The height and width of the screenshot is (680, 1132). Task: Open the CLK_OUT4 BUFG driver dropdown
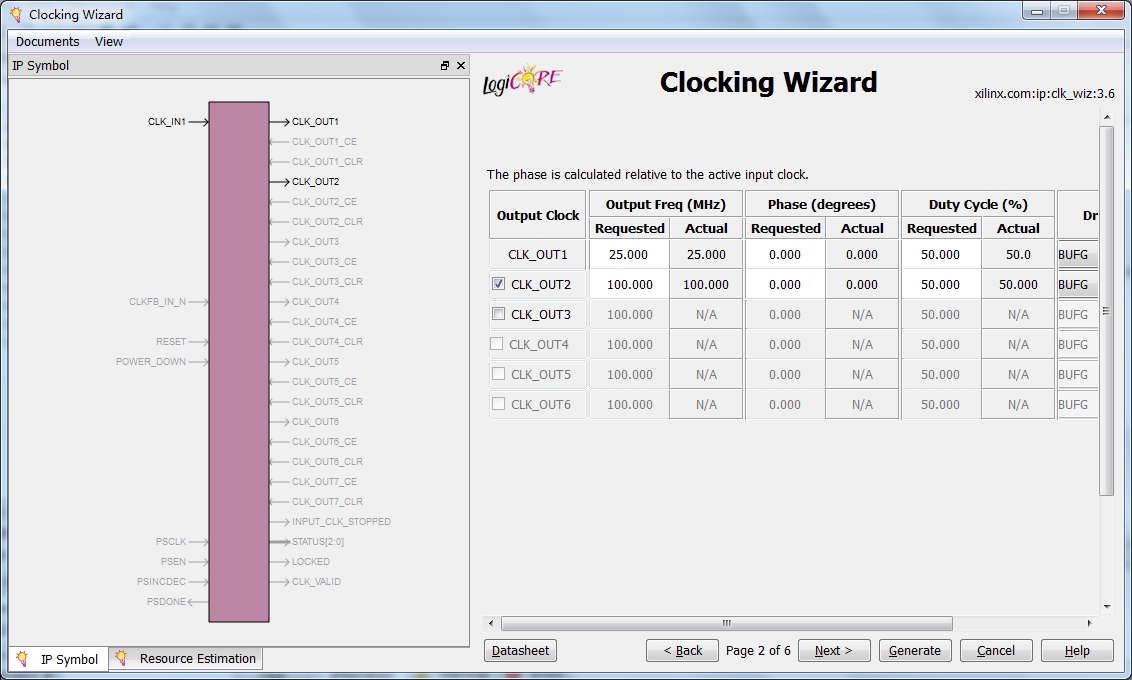coord(1077,344)
